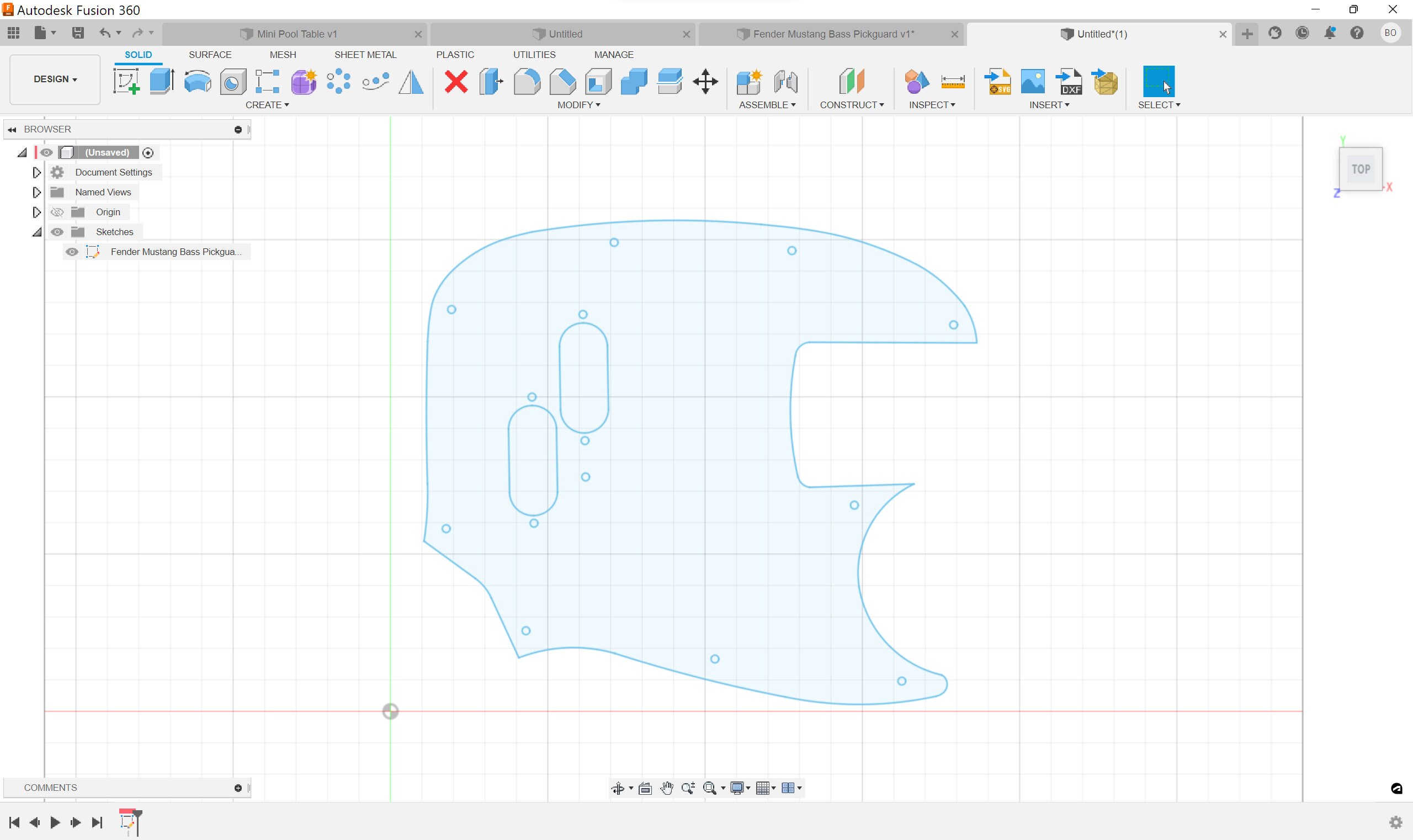This screenshot has width=1413, height=840.
Task: Open the Insert SVG tool
Action: 998,81
